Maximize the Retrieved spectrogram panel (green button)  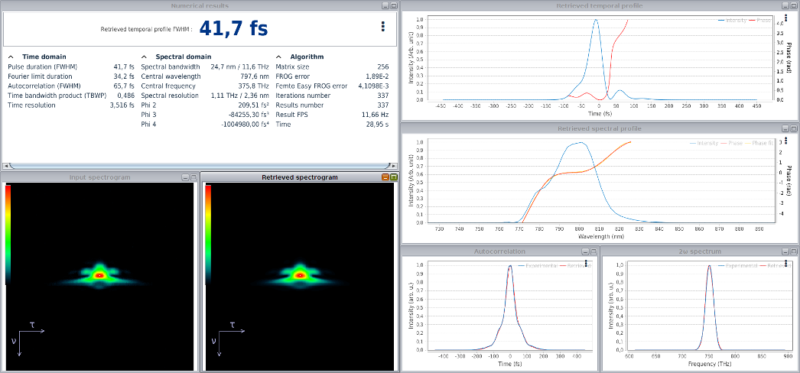pos(393,177)
